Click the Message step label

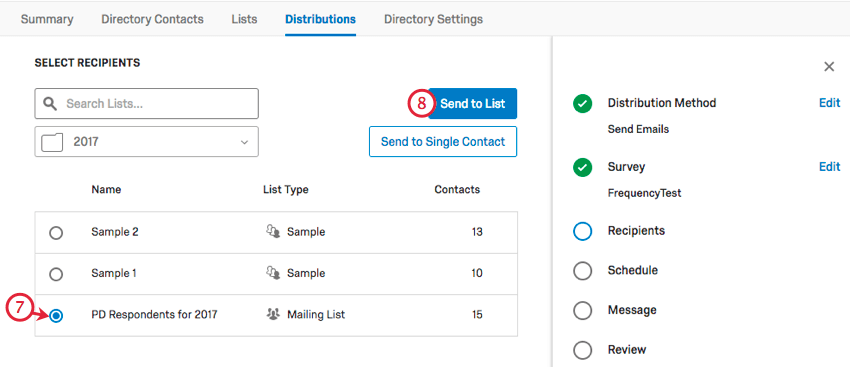coord(632,311)
